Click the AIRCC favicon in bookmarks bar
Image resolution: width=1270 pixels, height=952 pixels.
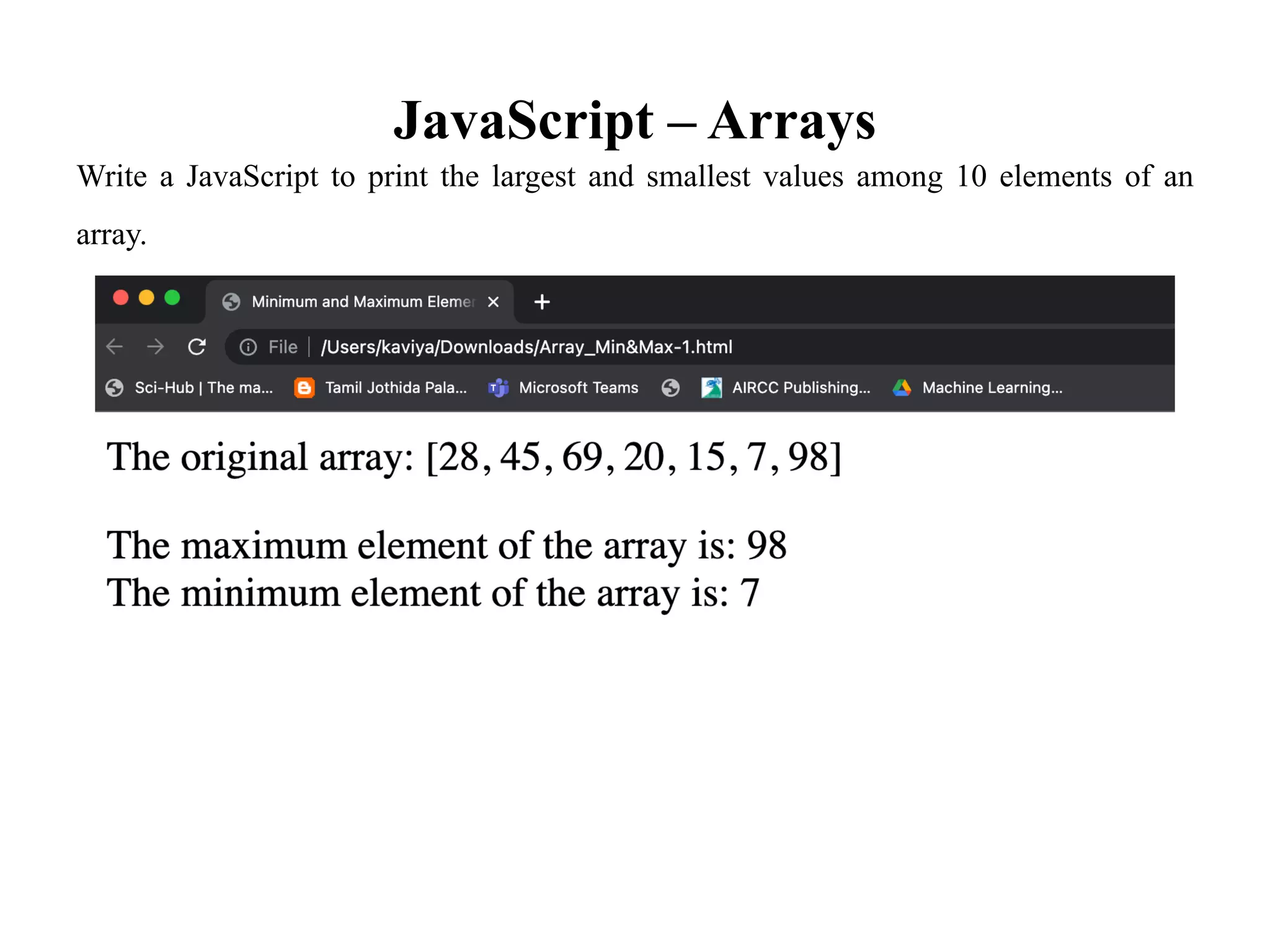(711, 388)
